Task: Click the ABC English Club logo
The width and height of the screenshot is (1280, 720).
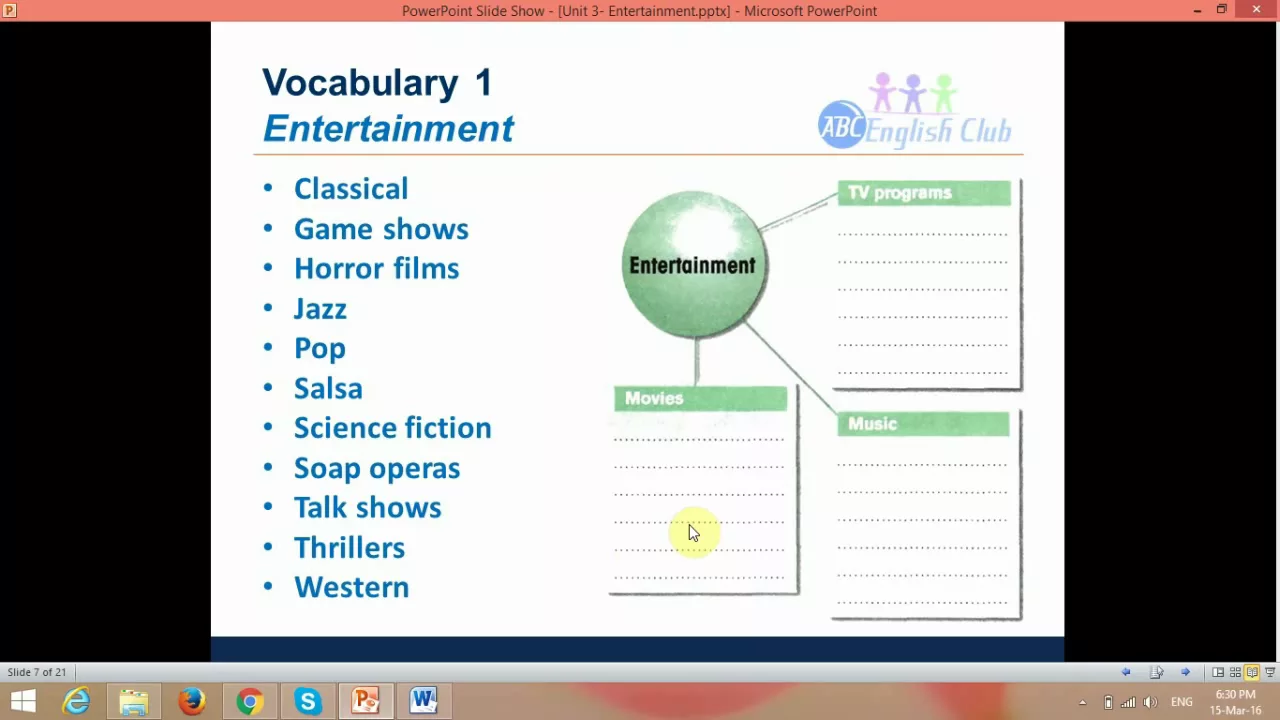Action: [x=914, y=112]
